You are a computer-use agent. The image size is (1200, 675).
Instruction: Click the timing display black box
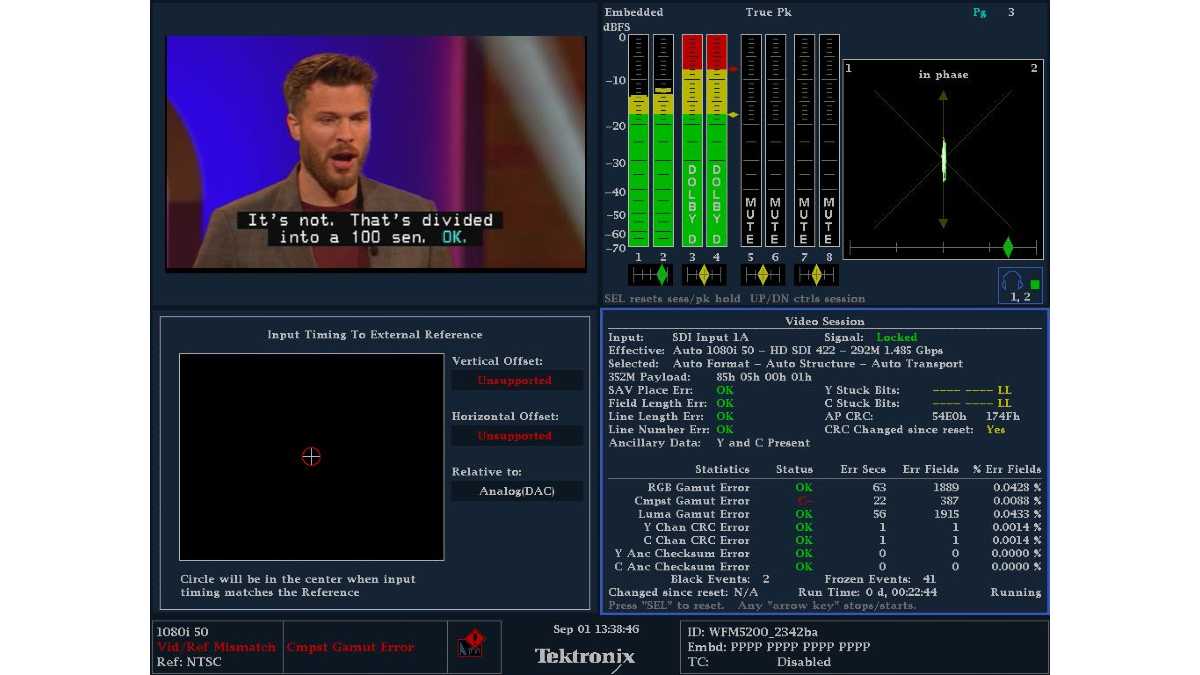point(312,456)
